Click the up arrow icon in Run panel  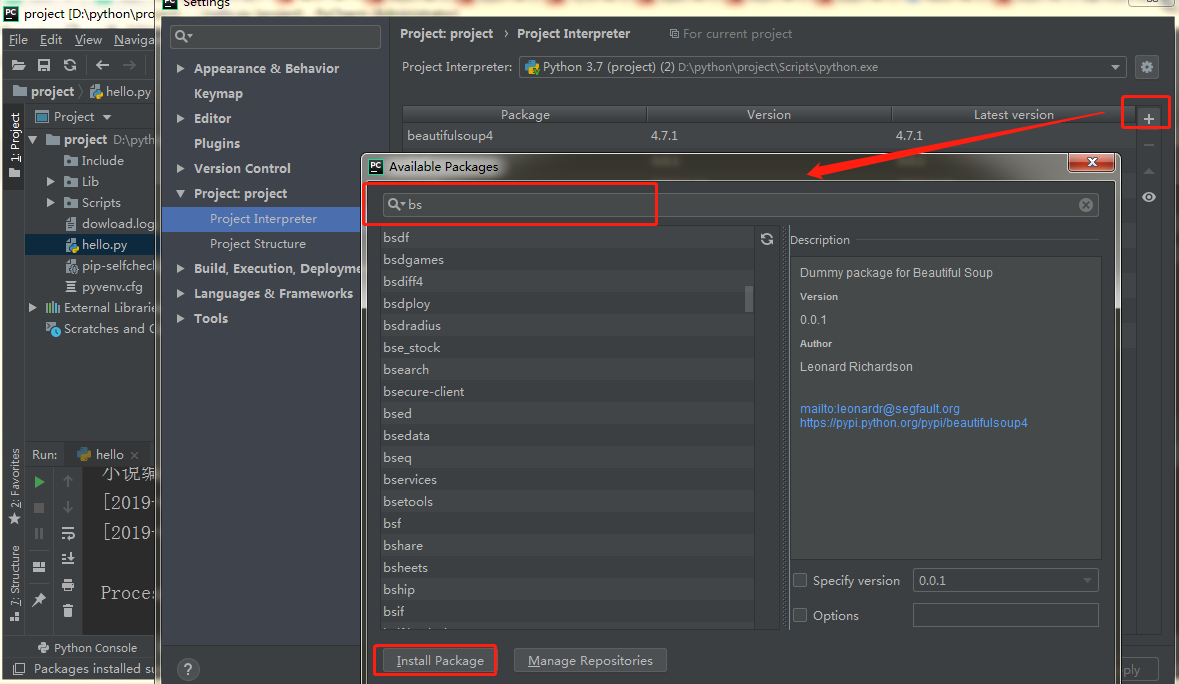pyautogui.click(x=68, y=481)
